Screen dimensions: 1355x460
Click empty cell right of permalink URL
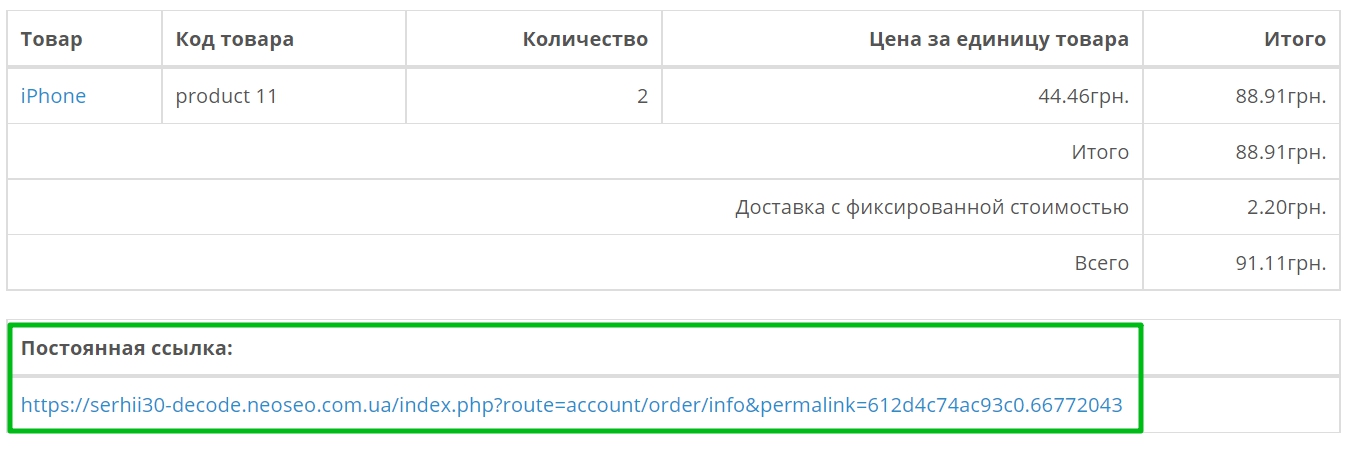[x=1240, y=405]
